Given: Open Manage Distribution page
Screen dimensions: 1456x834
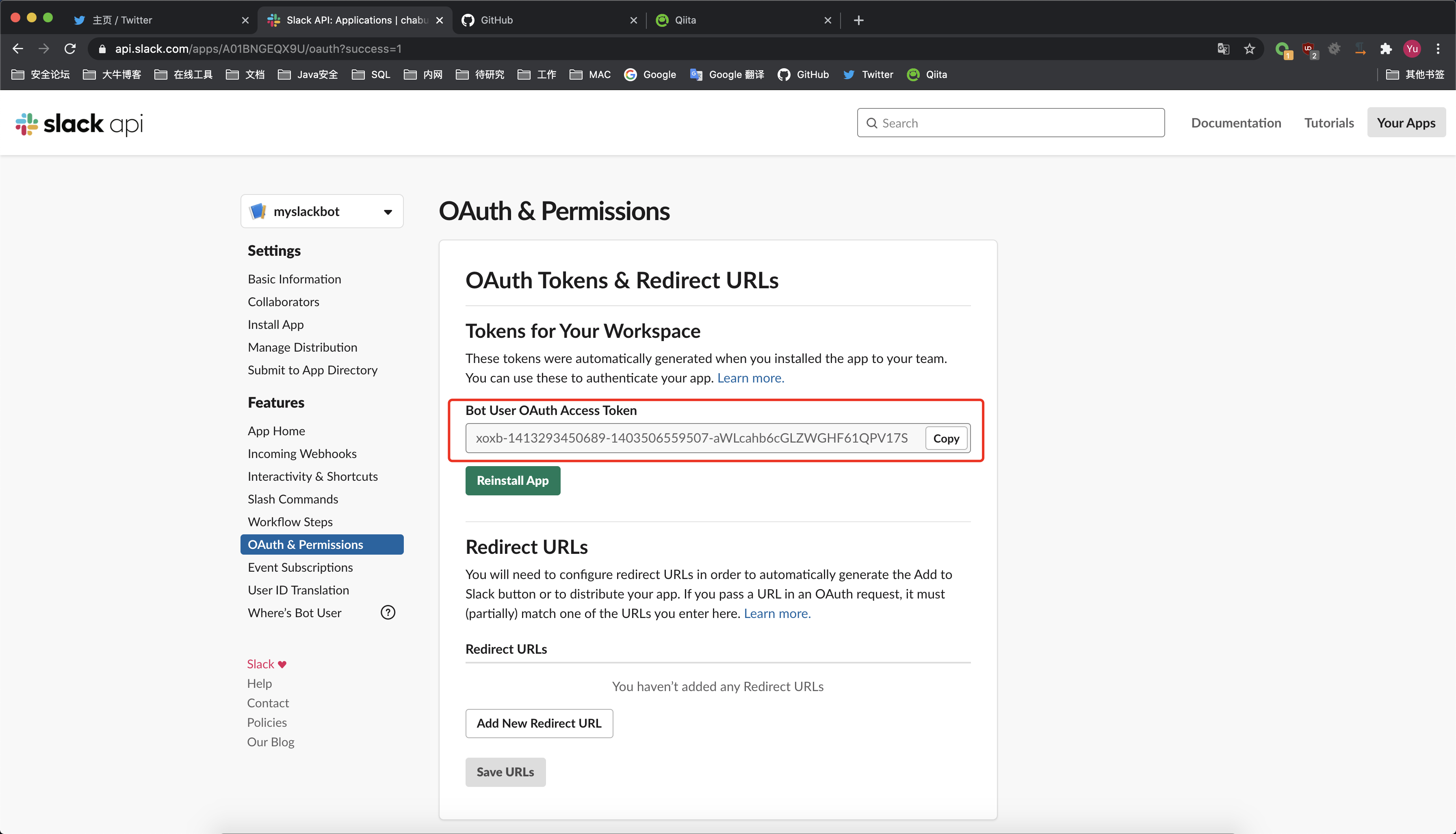Looking at the screenshot, I should coord(302,347).
